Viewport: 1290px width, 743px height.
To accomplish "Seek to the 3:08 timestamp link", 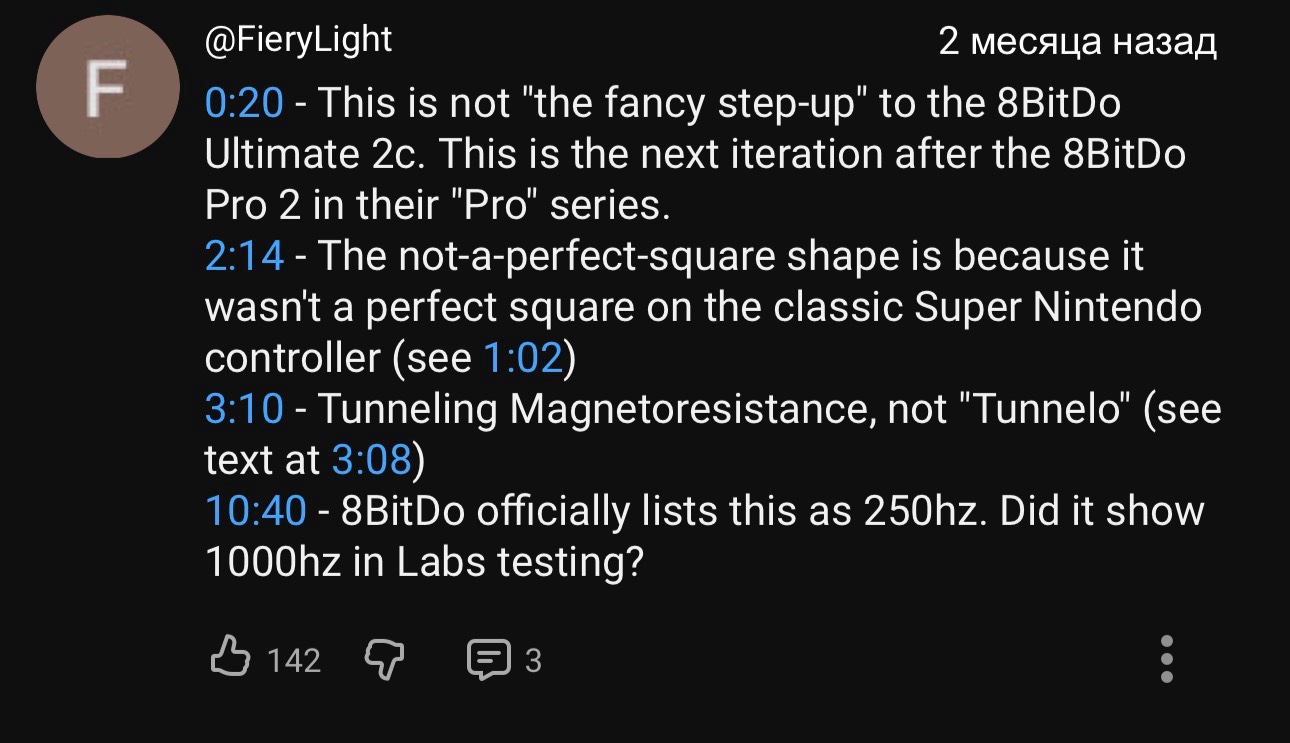I will (371, 460).
